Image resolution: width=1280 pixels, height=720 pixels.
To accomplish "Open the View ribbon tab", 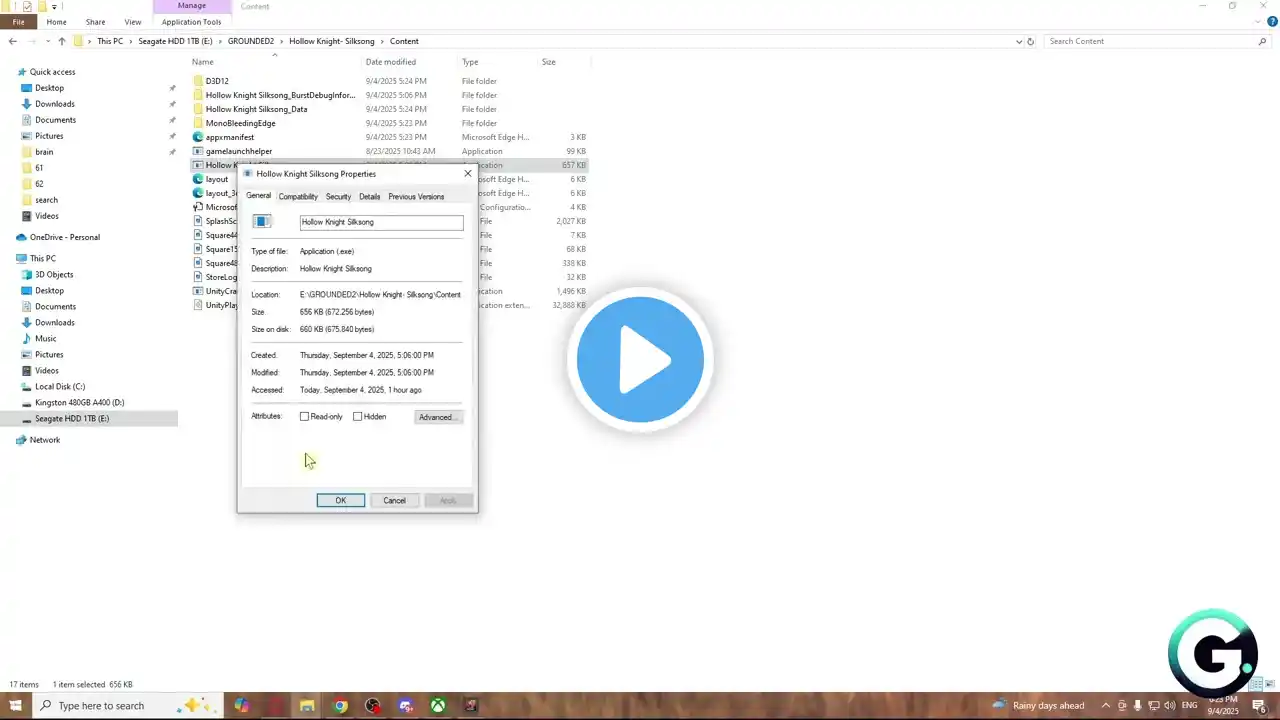I will (x=133, y=22).
